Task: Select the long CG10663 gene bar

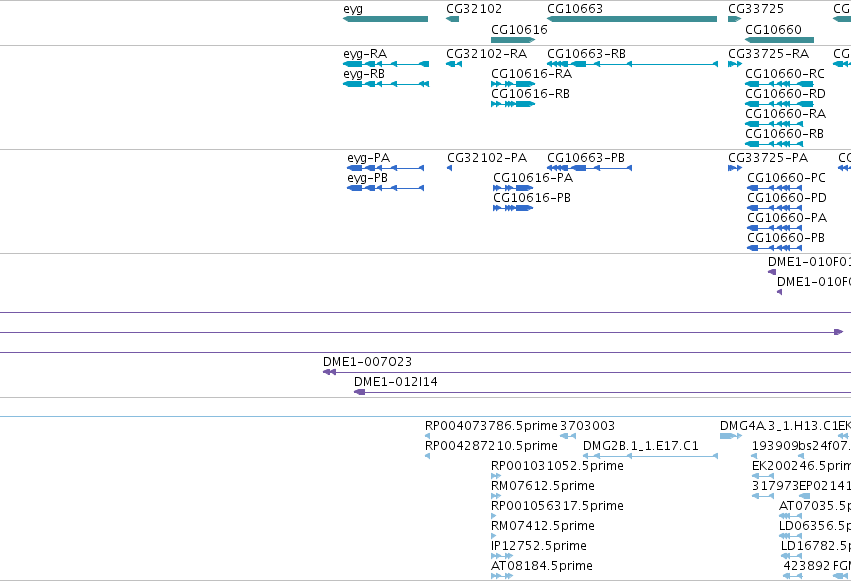Action: click(x=632, y=19)
